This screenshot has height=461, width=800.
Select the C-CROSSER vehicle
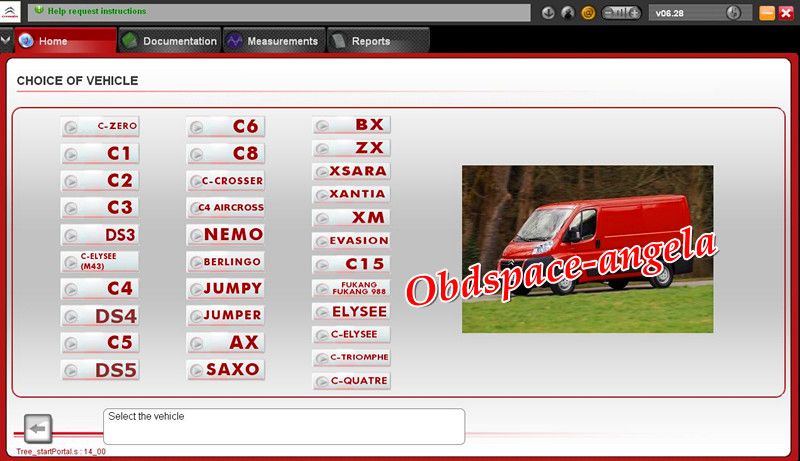click(226, 181)
